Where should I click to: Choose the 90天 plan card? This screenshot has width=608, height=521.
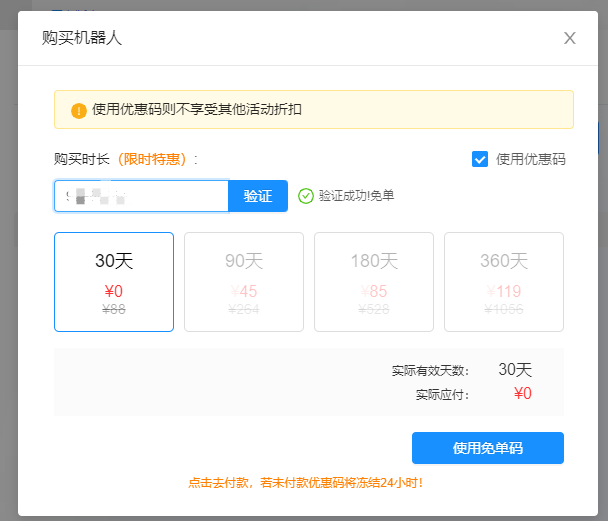point(243,281)
